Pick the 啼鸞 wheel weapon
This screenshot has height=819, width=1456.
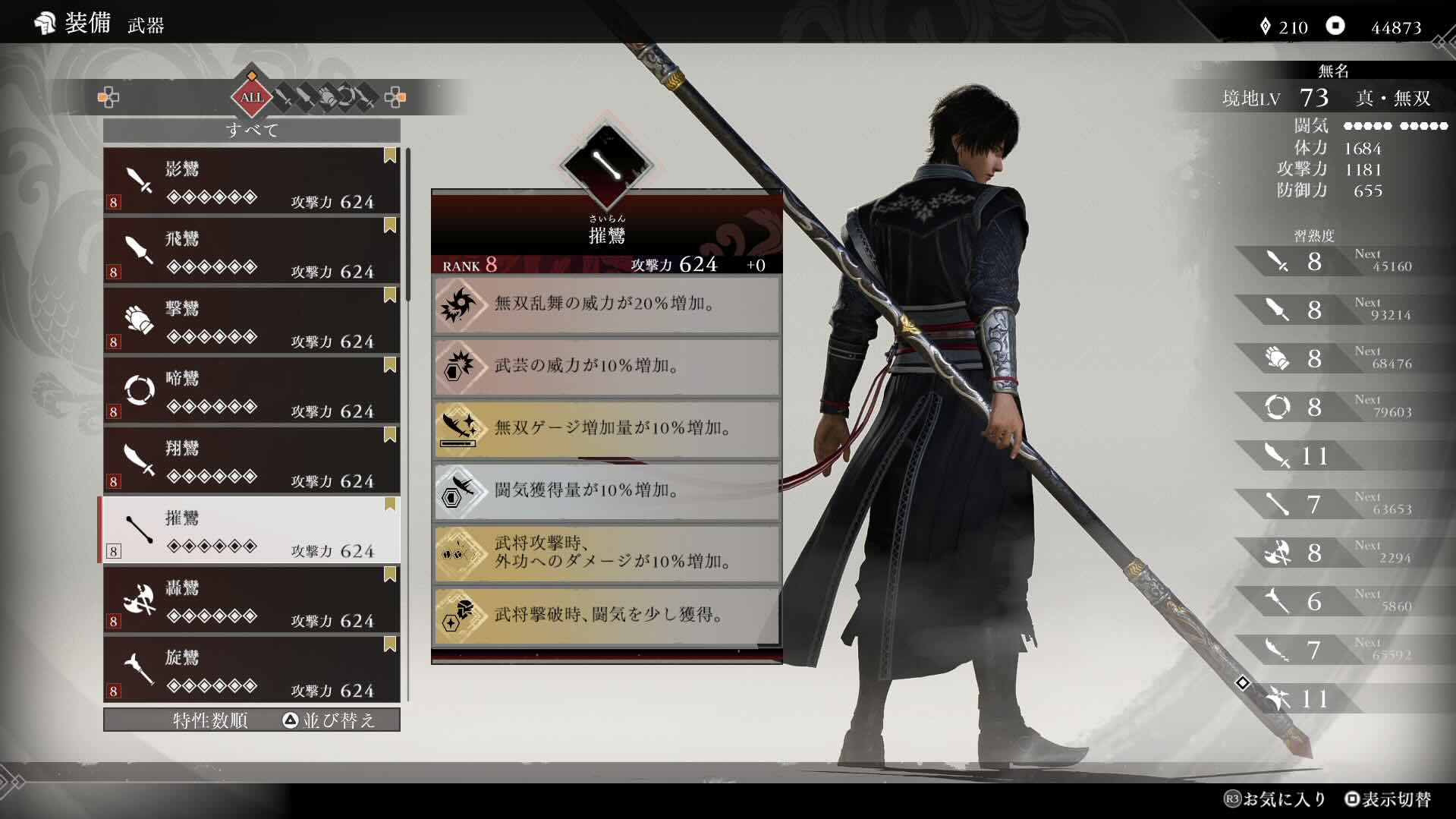(251, 390)
